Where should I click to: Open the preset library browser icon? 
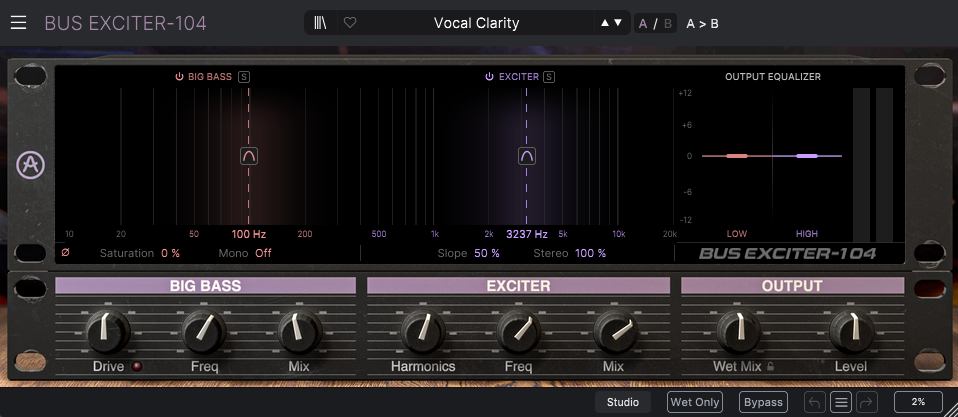pyautogui.click(x=320, y=23)
